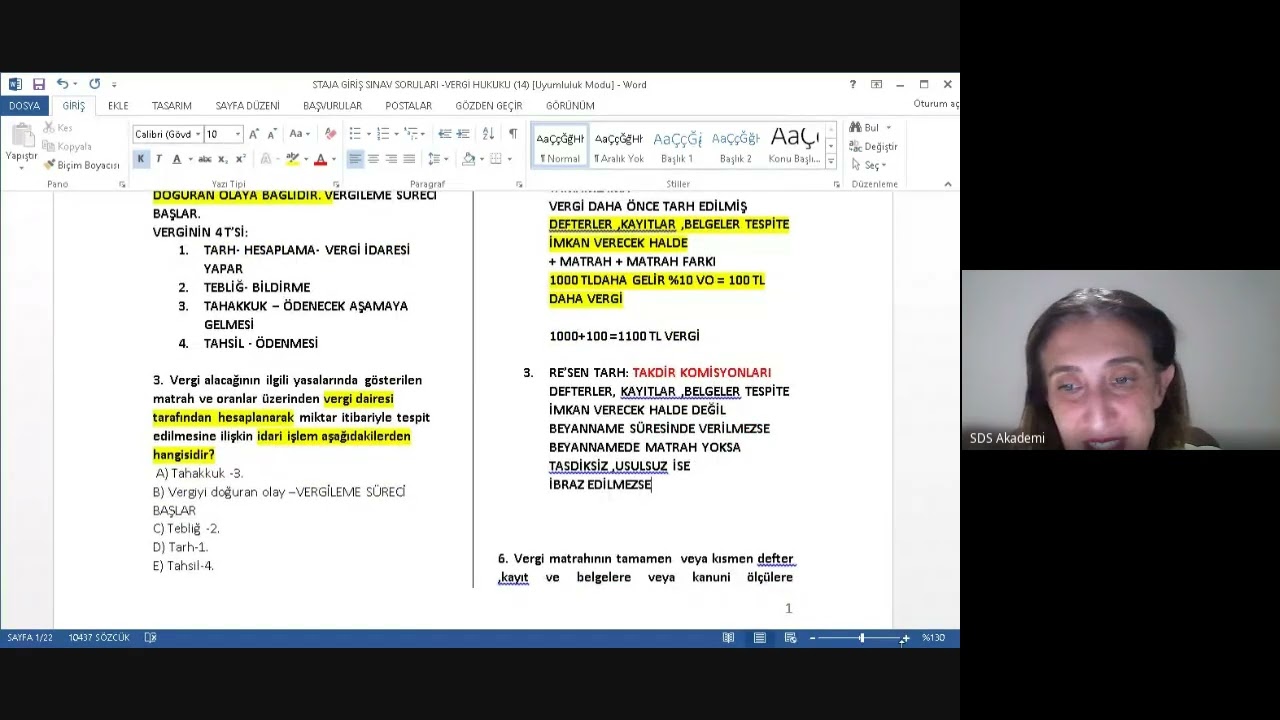The image size is (1280, 720).
Task: Apply the Başlık 2 style
Action: click(x=736, y=146)
